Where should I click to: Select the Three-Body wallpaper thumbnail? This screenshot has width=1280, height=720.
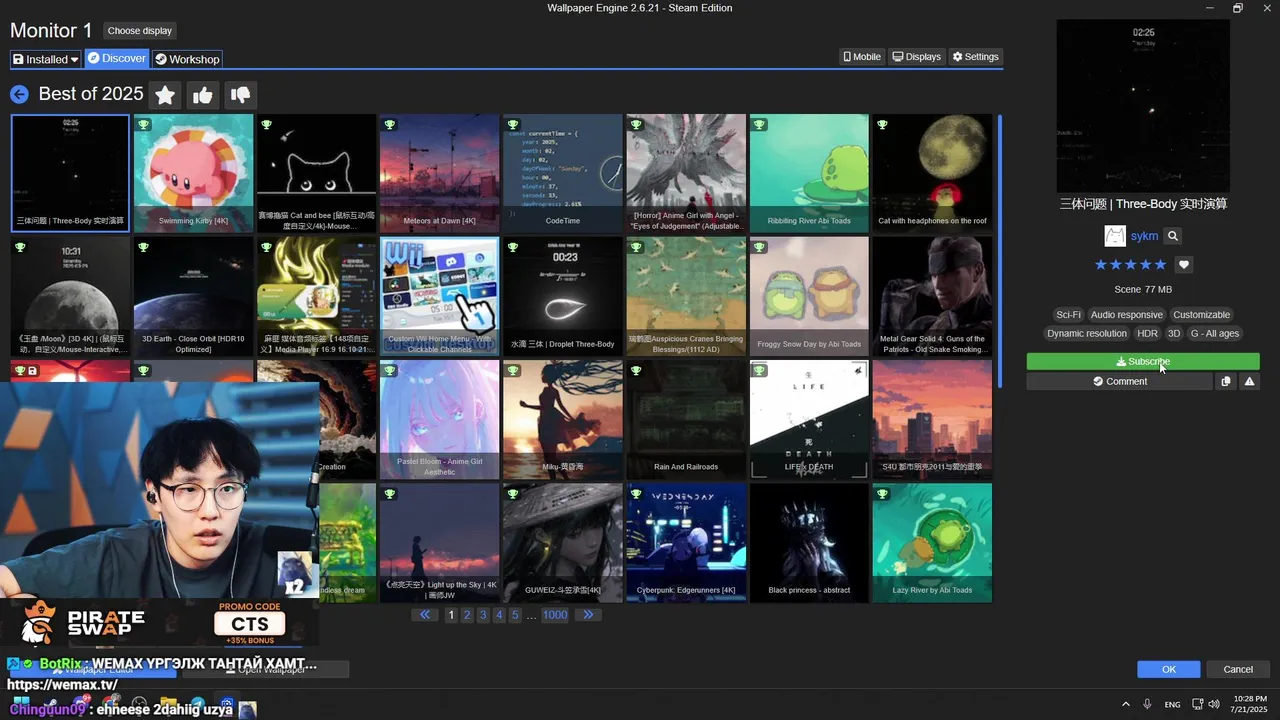coord(70,173)
